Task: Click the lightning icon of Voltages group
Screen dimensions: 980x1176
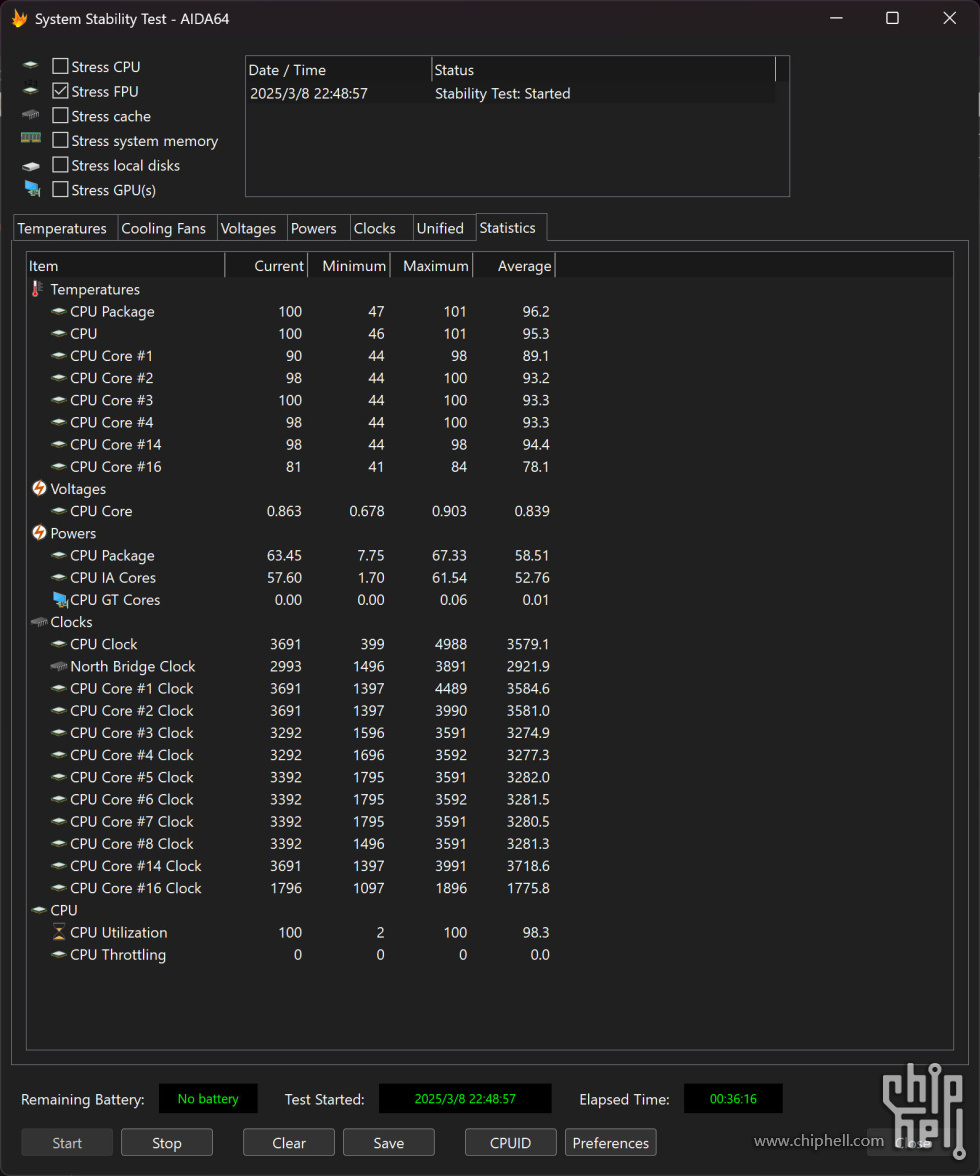Action: (39, 489)
